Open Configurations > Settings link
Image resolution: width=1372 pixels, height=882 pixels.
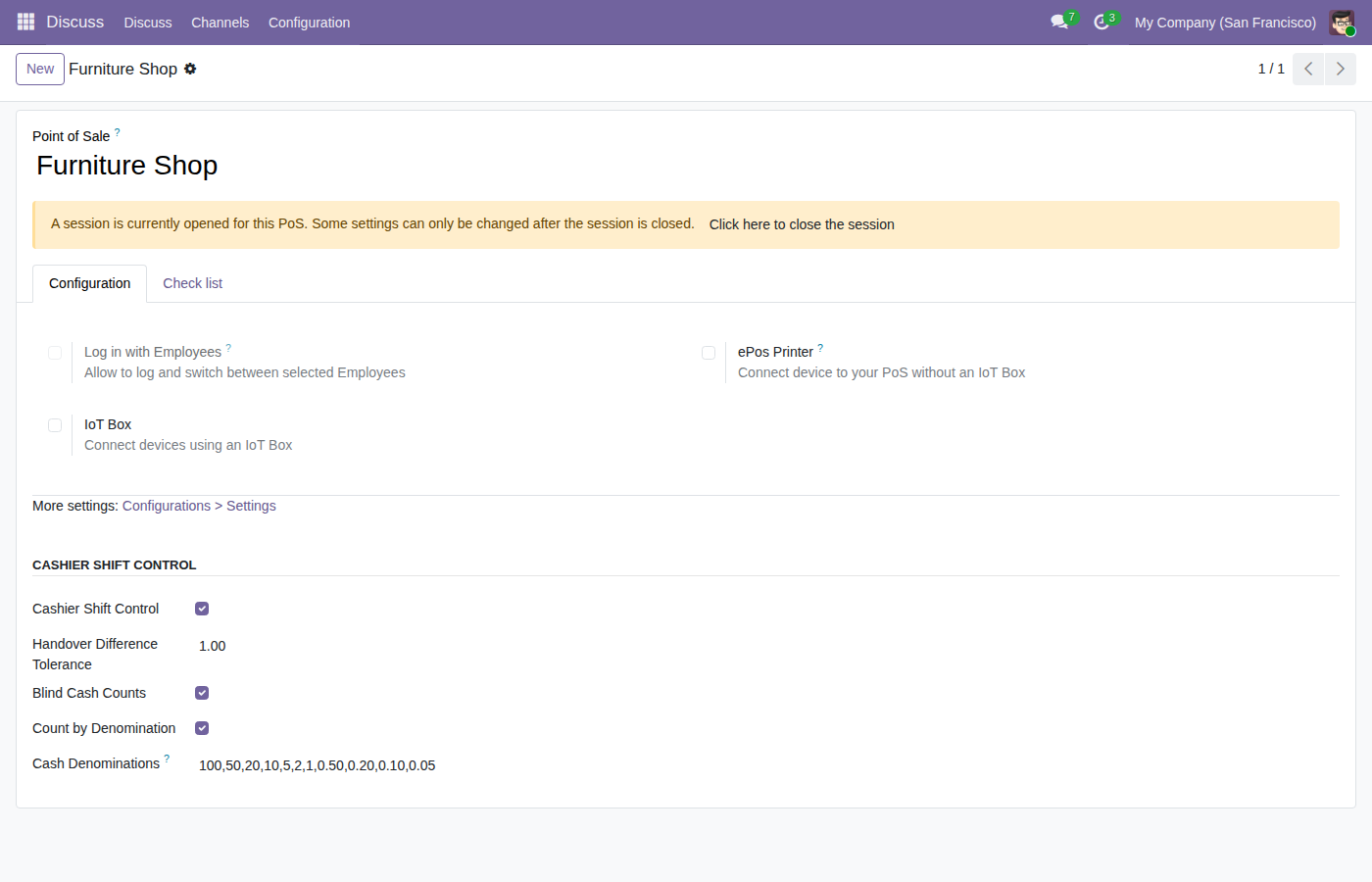tap(199, 506)
